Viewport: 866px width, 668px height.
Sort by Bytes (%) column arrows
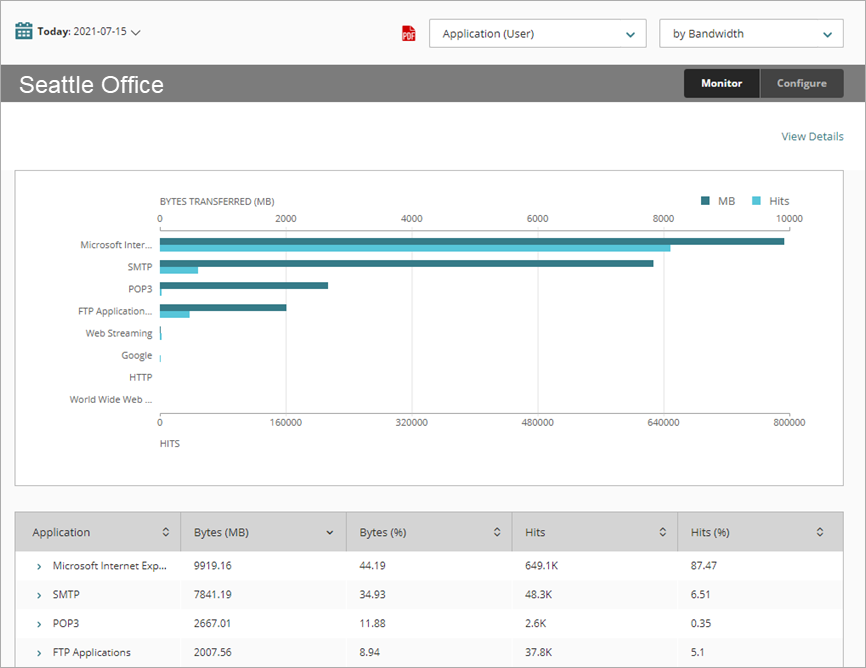(x=497, y=532)
